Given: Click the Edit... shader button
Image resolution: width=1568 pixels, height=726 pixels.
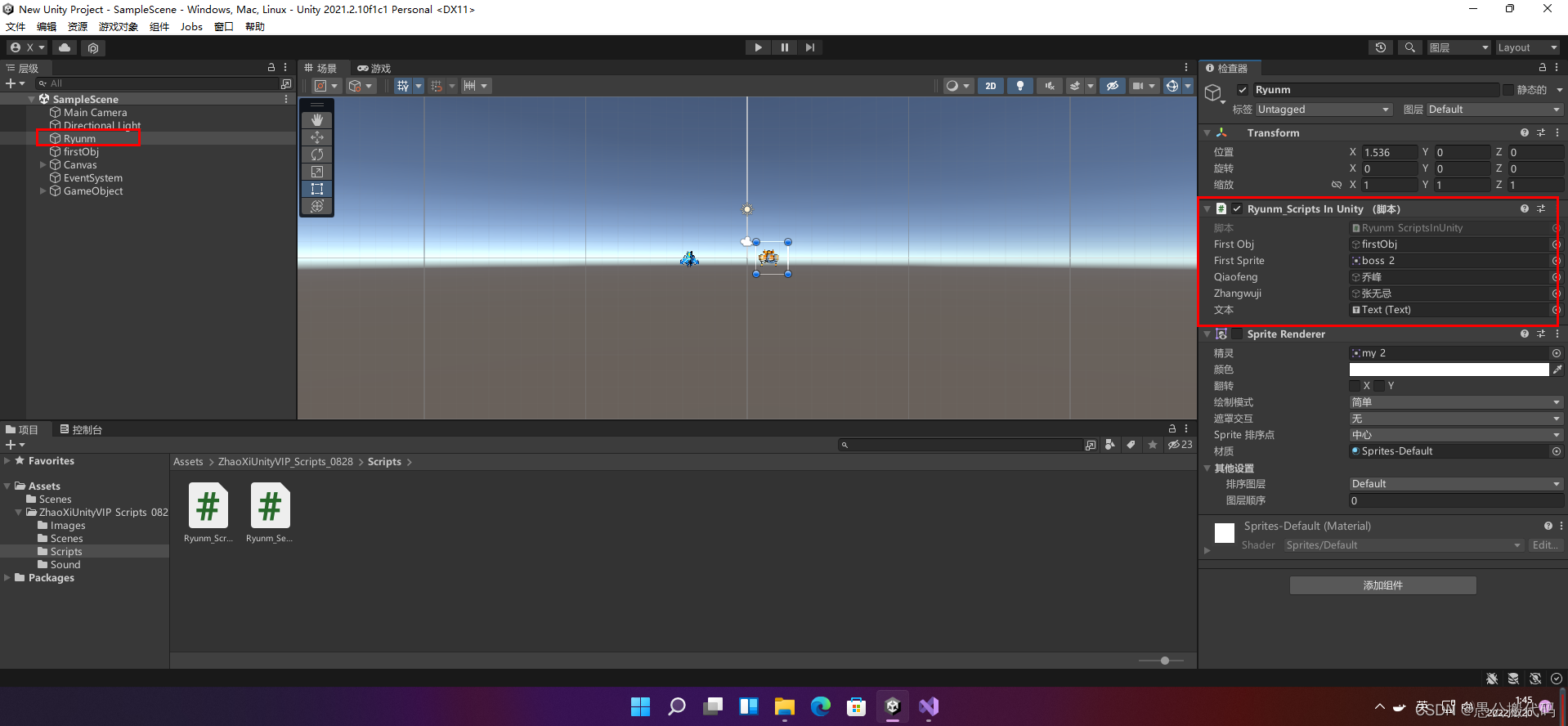Looking at the screenshot, I should [1545, 545].
